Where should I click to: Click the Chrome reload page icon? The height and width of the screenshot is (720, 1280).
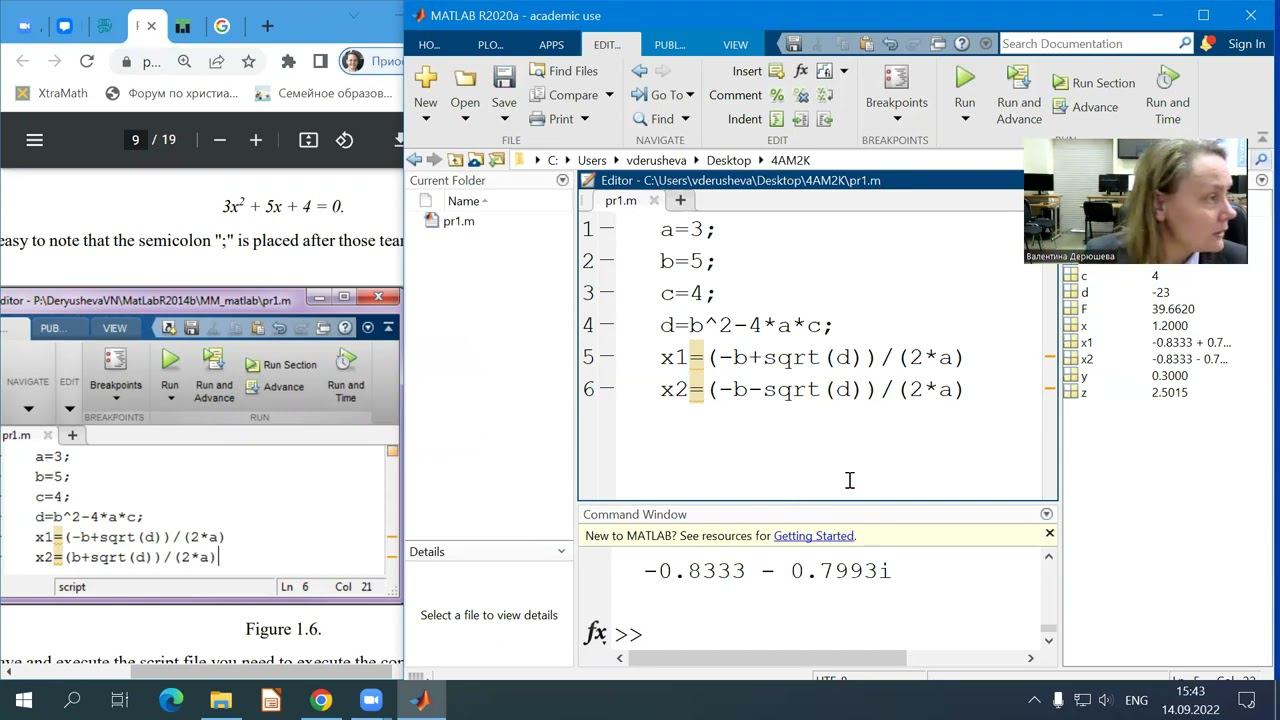click(87, 61)
